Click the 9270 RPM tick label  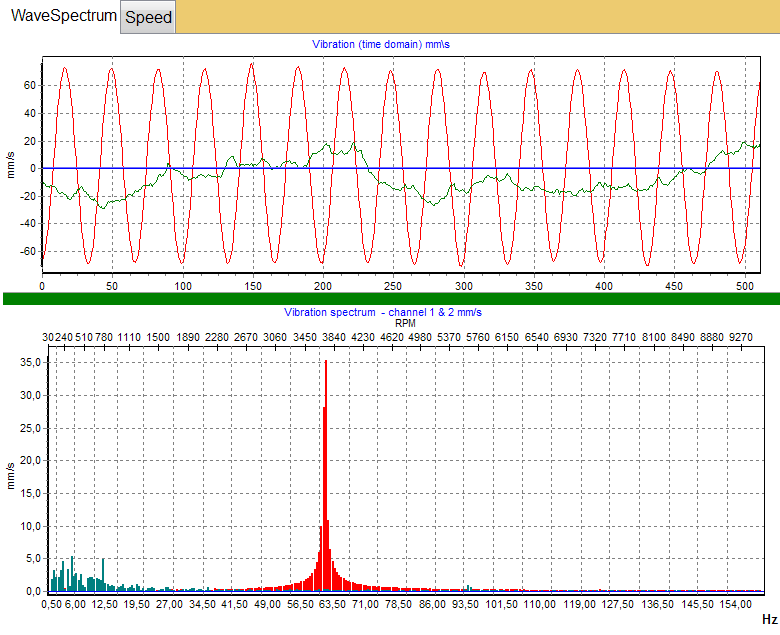pos(741,337)
